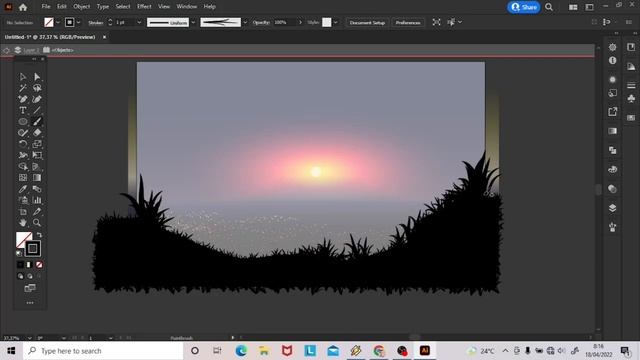Select the Perspective Grid tool

pos(37,167)
